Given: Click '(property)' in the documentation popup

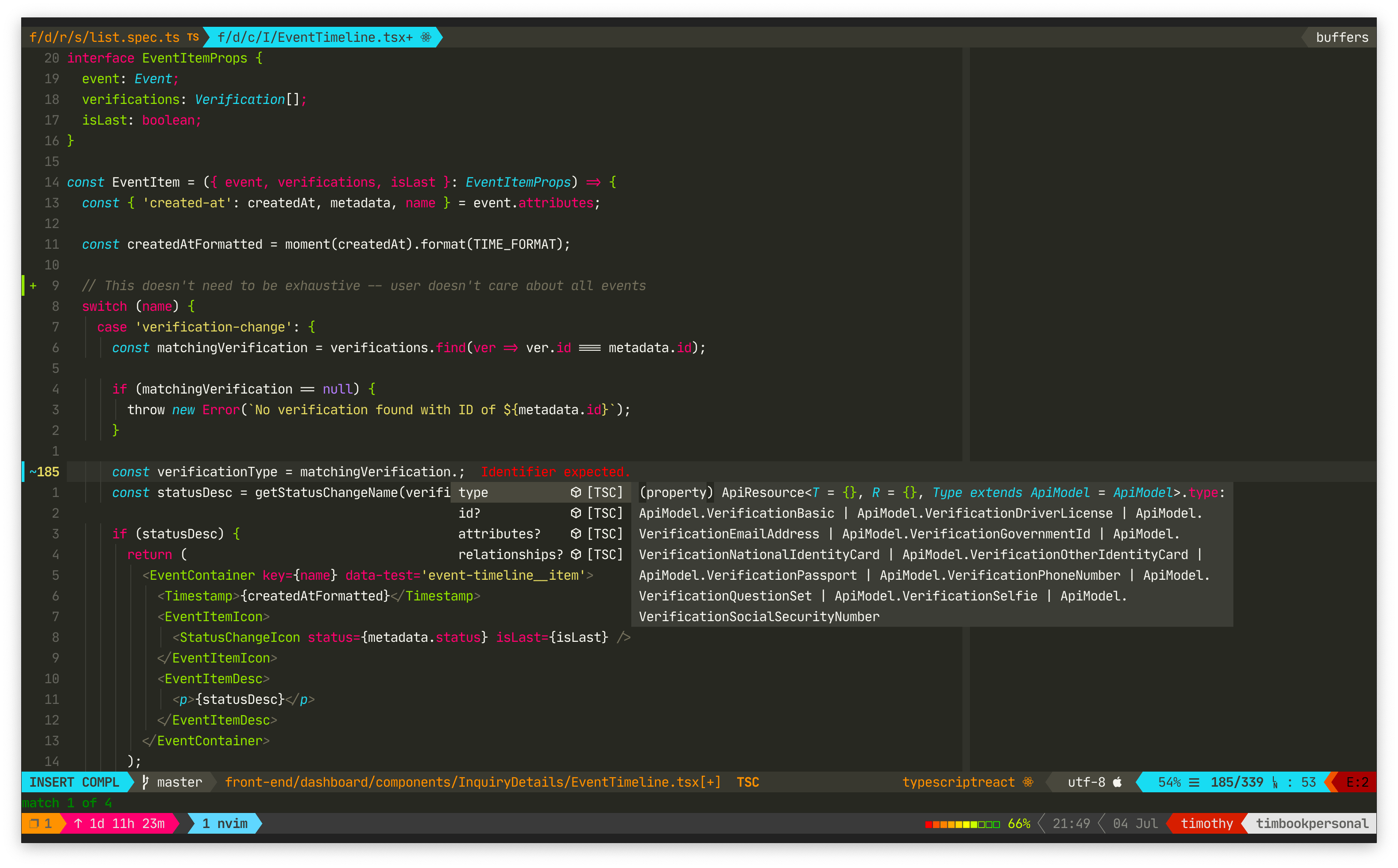Looking at the screenshot, I should click(x=676, y=492).
